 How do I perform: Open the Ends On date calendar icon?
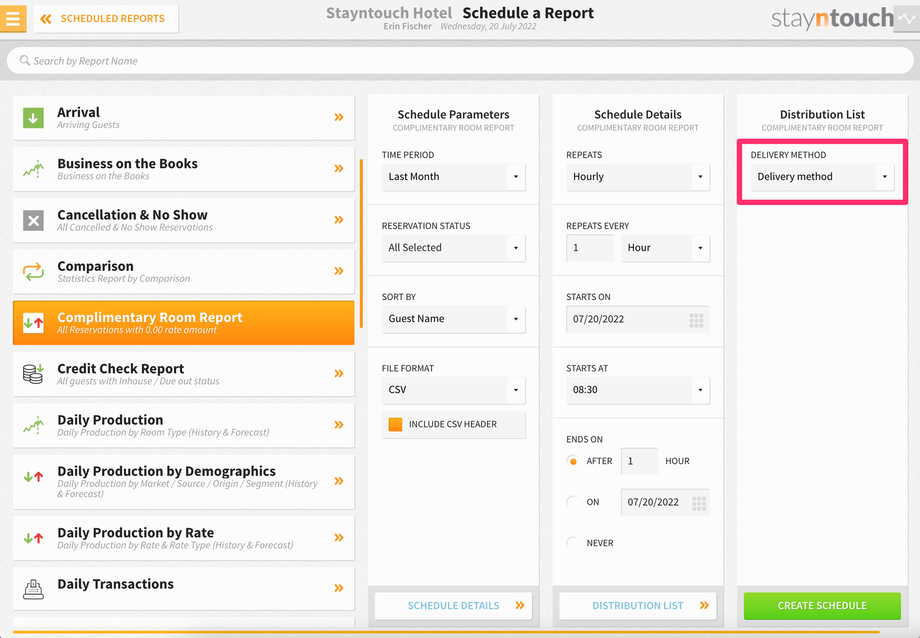[x=699, y=503]
